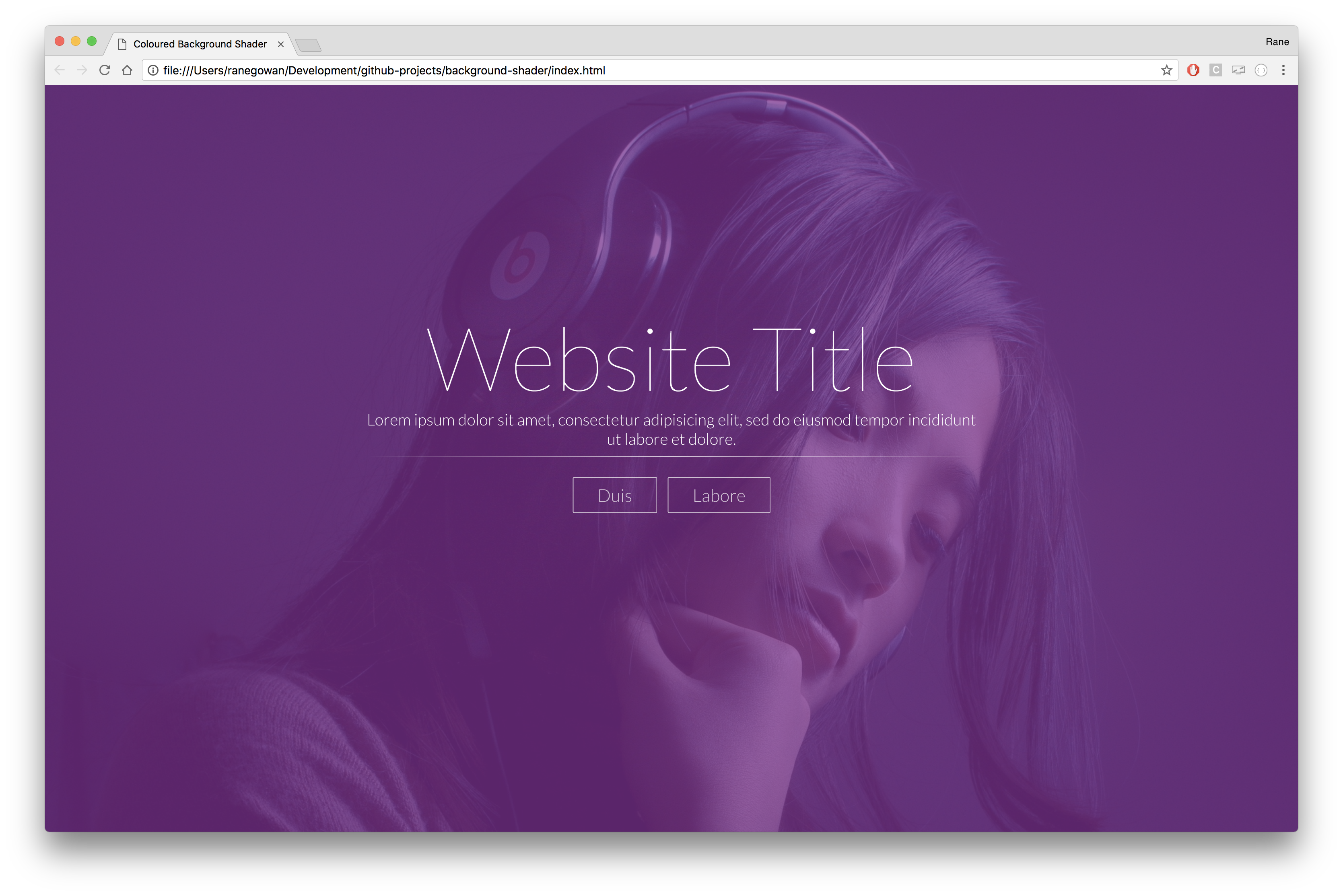Open the window resizer monitor extension
Screen dimensions: 1343x896
click(x=1238, y=70)
